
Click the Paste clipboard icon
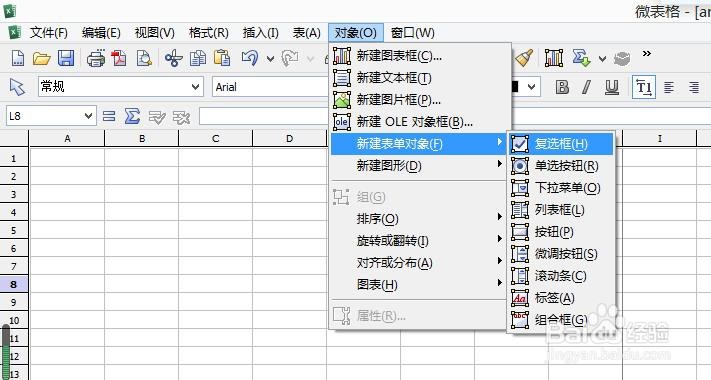point(222,58)
